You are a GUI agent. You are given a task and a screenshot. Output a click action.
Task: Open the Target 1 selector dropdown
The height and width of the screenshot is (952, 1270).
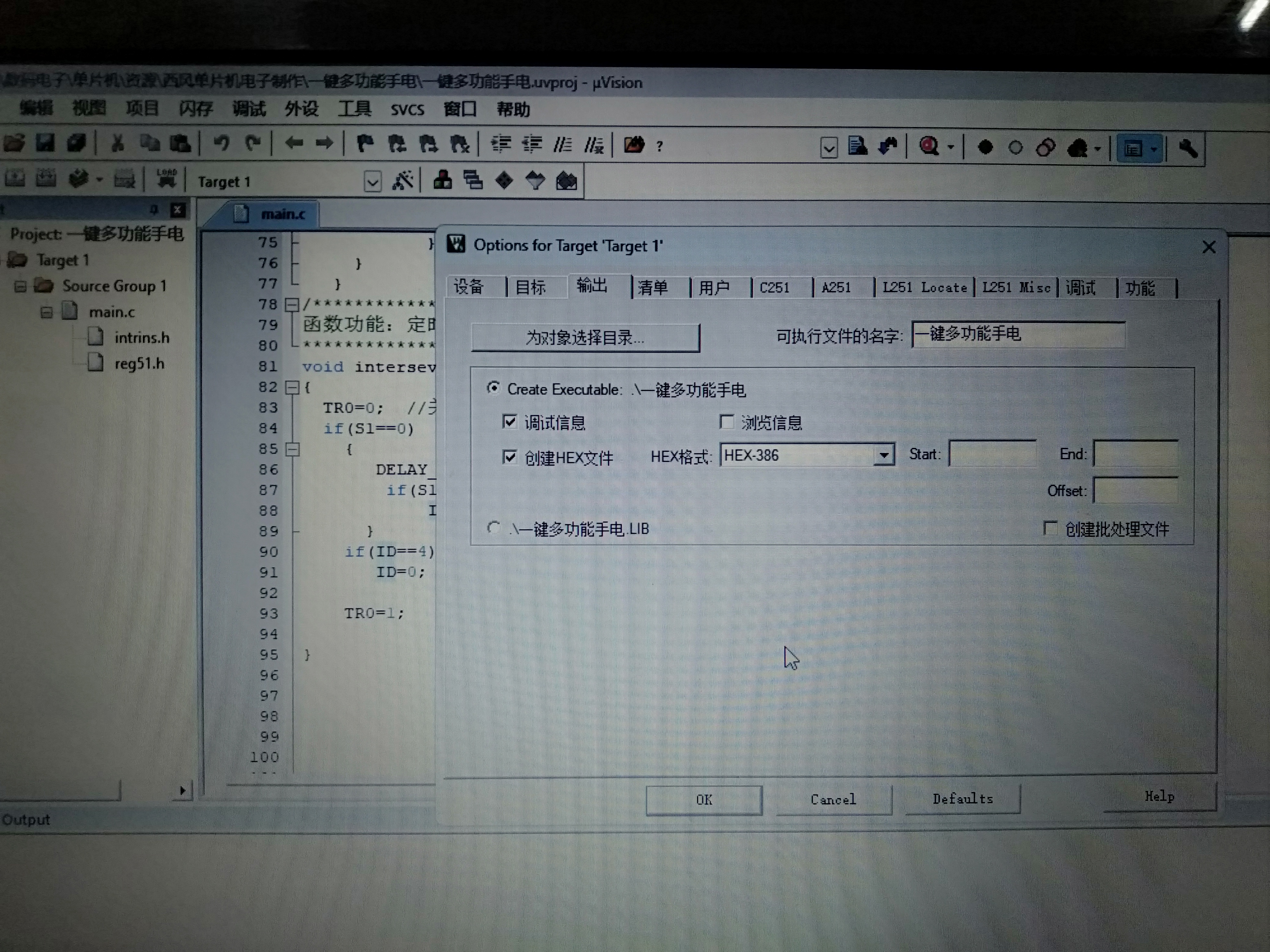[x=373, y=182]
